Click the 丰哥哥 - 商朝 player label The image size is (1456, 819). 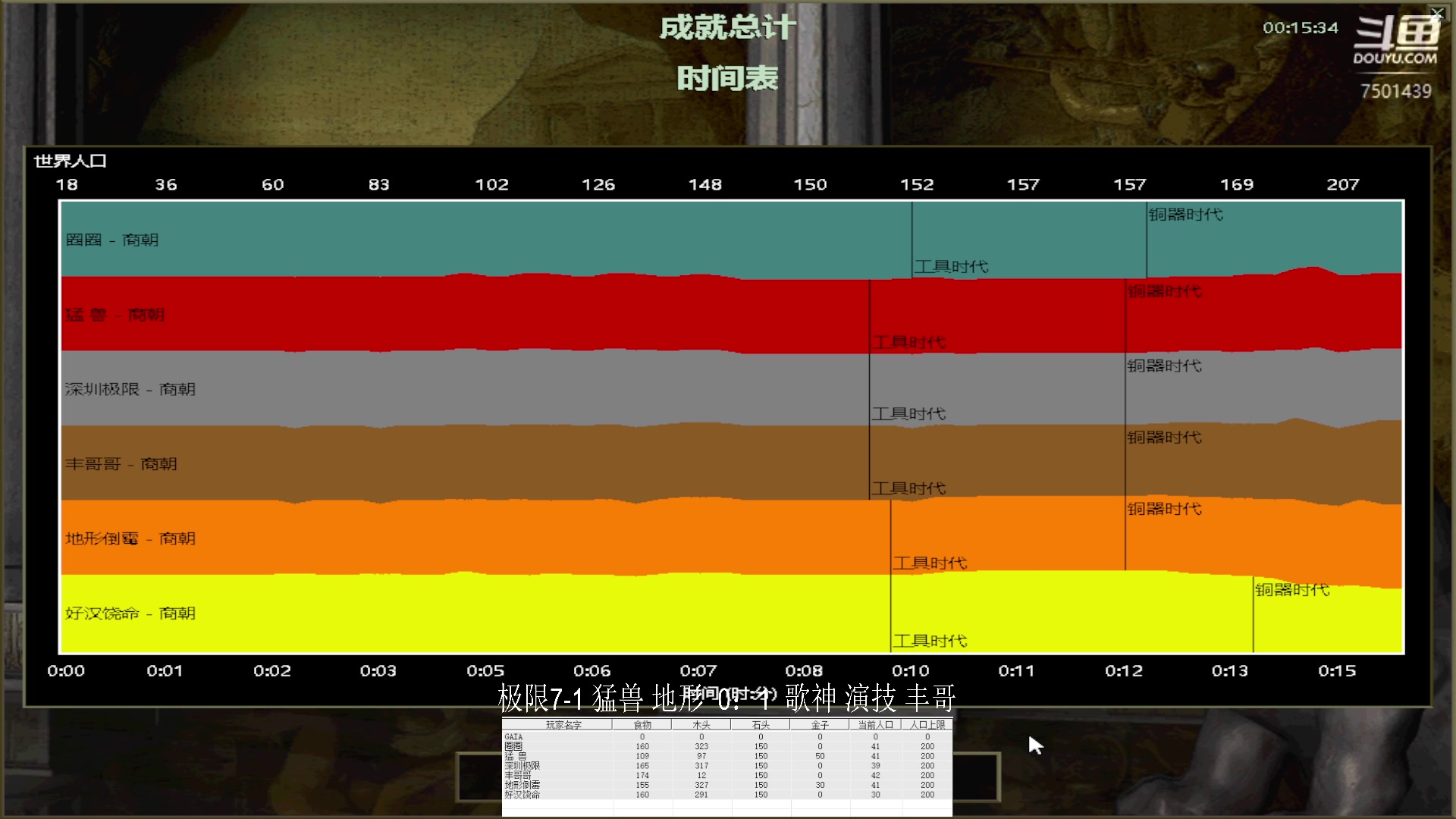coord(121,463)
